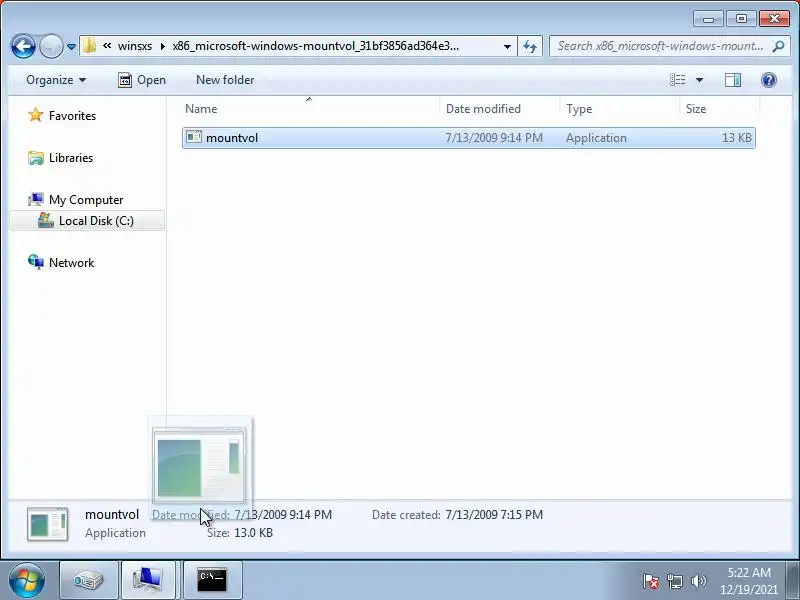The width and height of the screenshot is (800, 600).
Task: Open the address bar history dropdown
Action: point(507,46)
